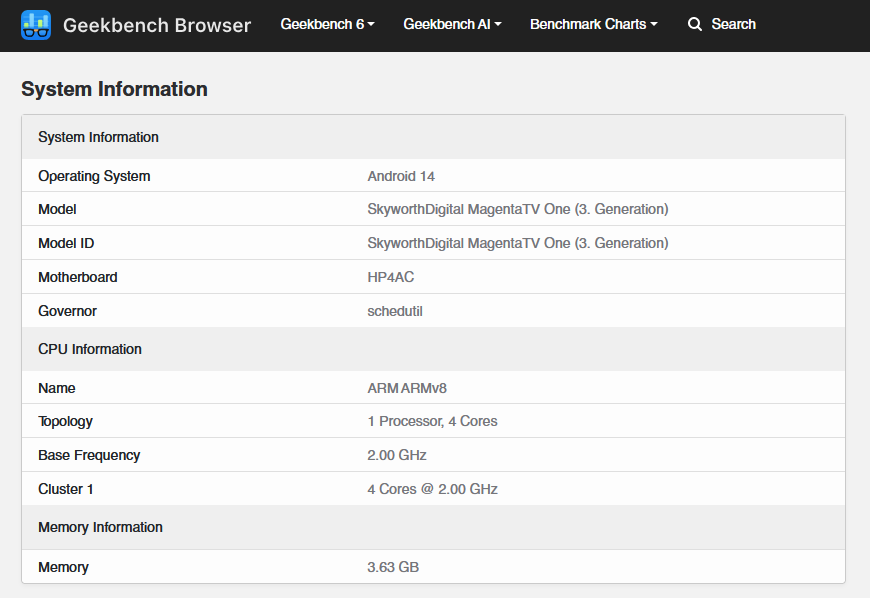Select the CPU Information section header
The image size is (870, 598).
point(90,349)
